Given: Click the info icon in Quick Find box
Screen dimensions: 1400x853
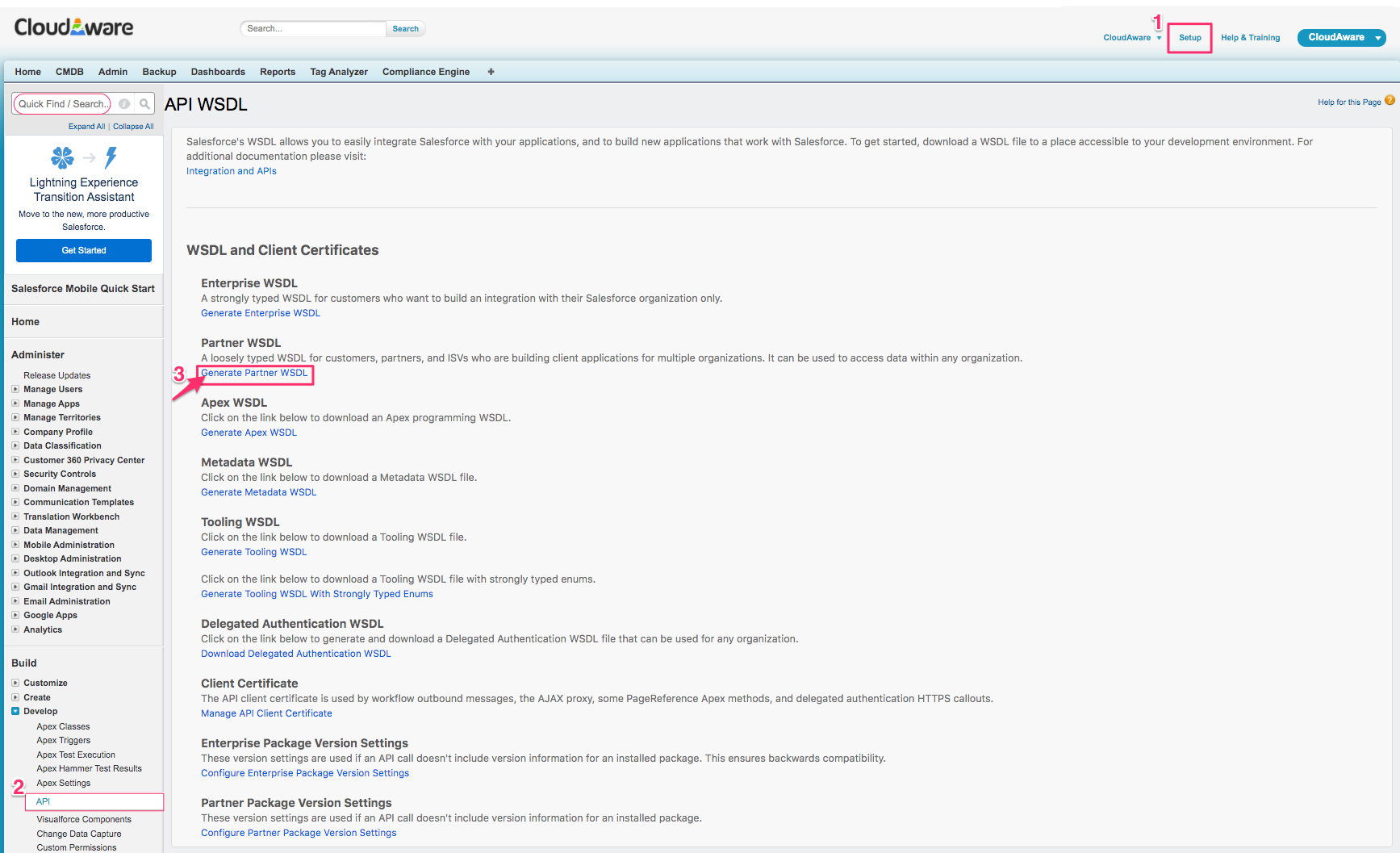Looking at the screenshot, I should [x=124, y=103].
